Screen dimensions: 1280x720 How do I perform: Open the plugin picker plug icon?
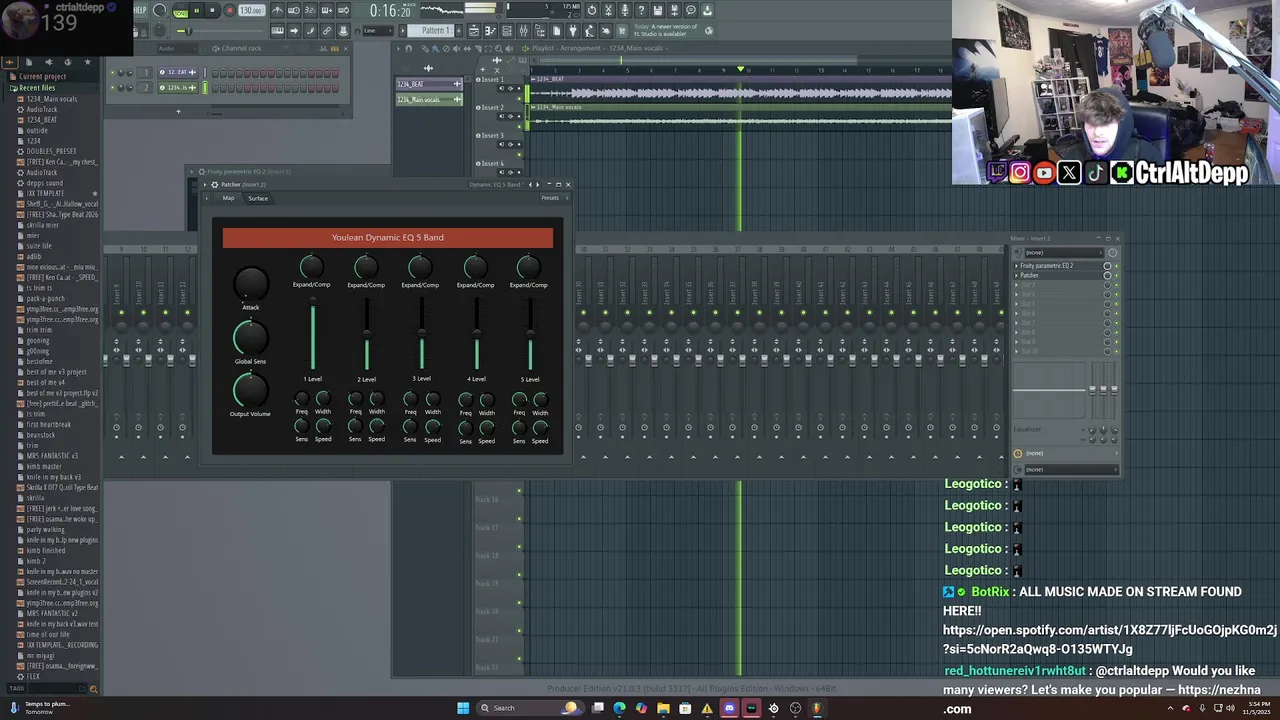[x=573, y=31]
